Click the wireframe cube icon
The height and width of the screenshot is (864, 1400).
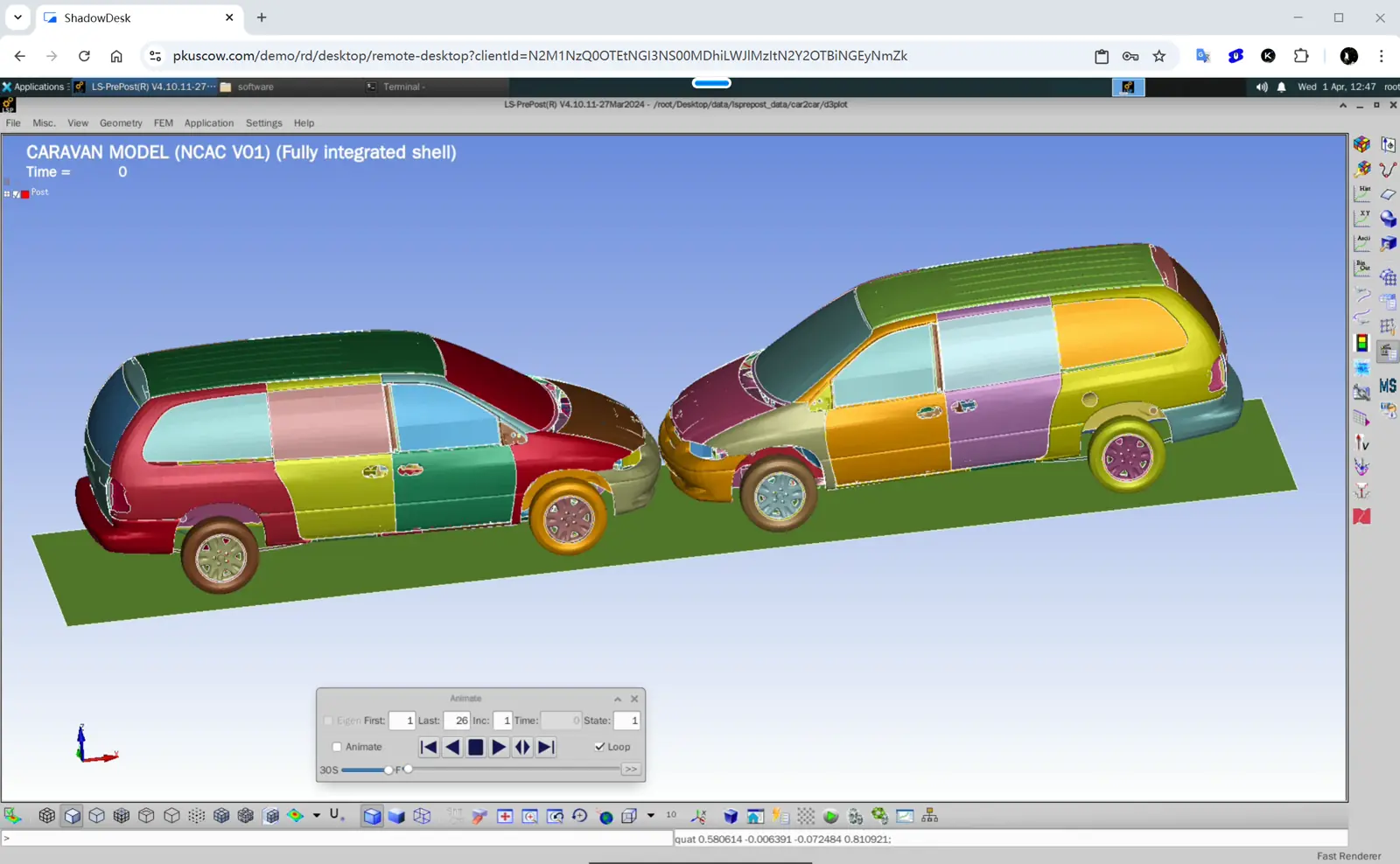pos(422,816)
